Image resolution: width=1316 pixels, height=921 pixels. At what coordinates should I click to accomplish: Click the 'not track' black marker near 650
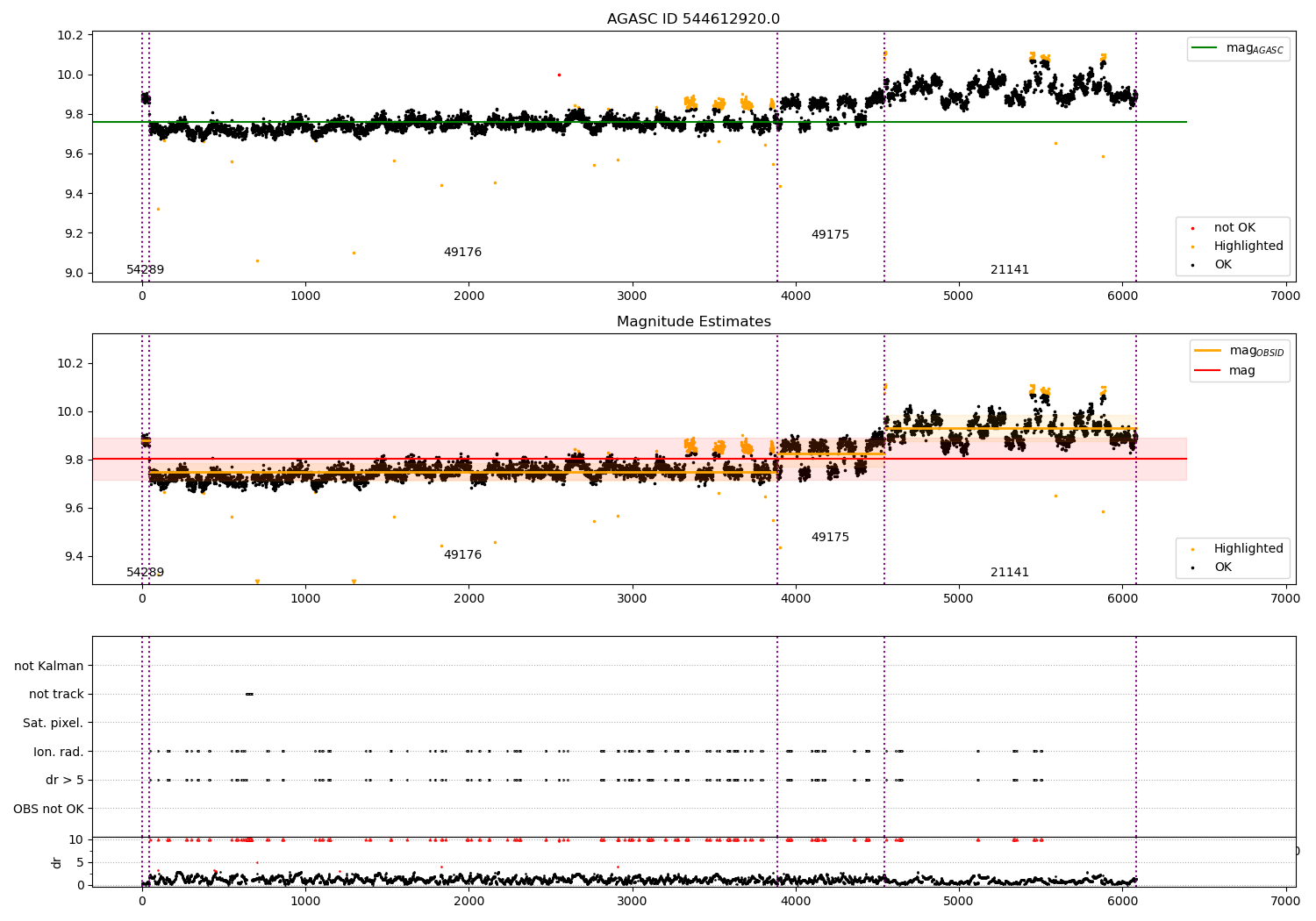[x=249, y=694]
